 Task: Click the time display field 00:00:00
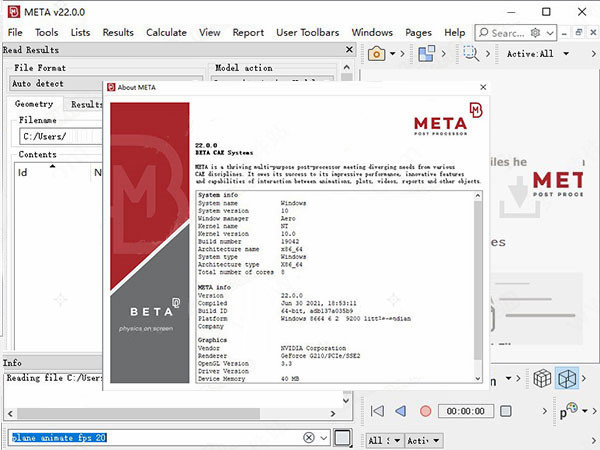tap(466, 411)
